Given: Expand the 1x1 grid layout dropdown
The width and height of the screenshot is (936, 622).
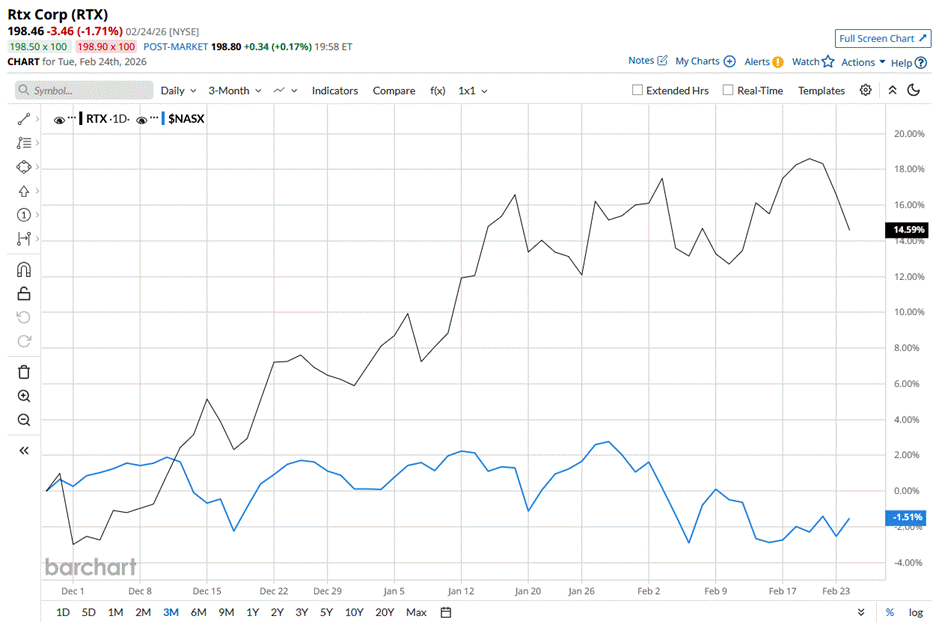Looking at the screenshot, I should [472, 90].
